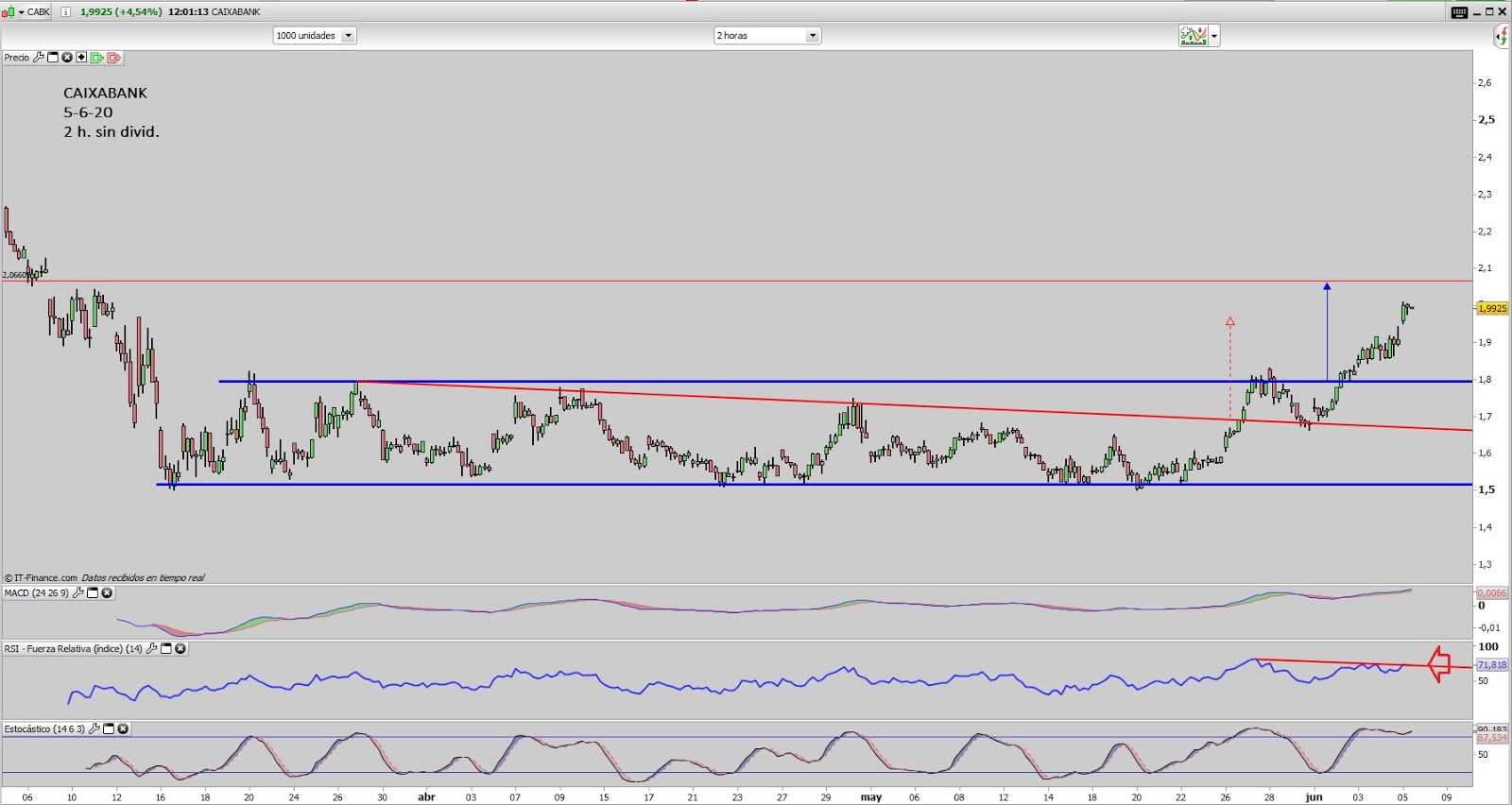Screen dimensions: 1512x805
Task: Expand the indicator button dropdown arrow
Action: 1214,37
